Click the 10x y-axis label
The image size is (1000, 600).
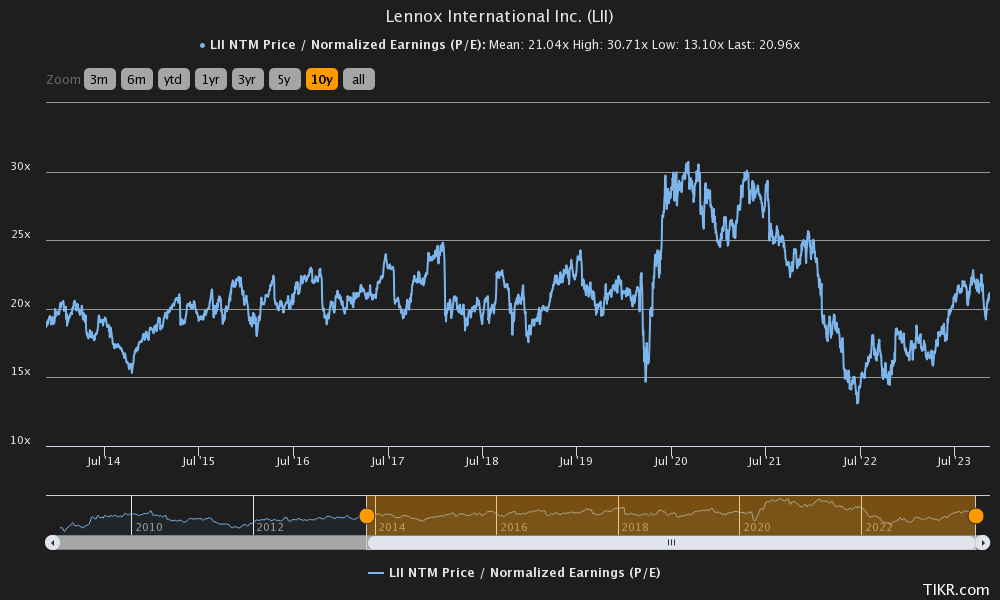(x=20, y=441)
